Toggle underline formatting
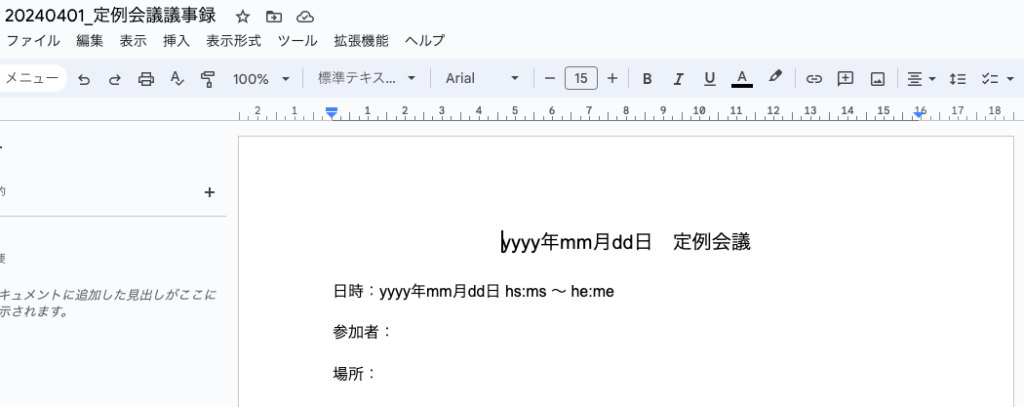The height and width of the screenshot is (407, 1024). coord(710,78)
